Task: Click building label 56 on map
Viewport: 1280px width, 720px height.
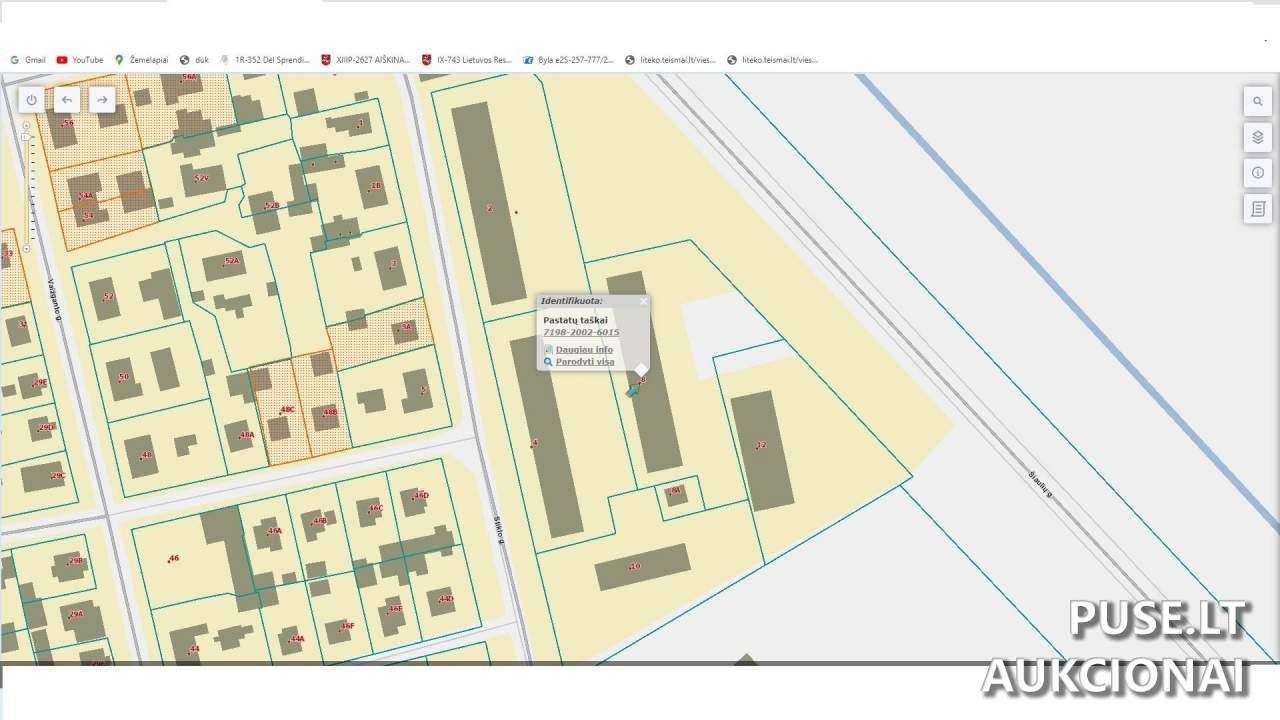Action: click(68, 123)
